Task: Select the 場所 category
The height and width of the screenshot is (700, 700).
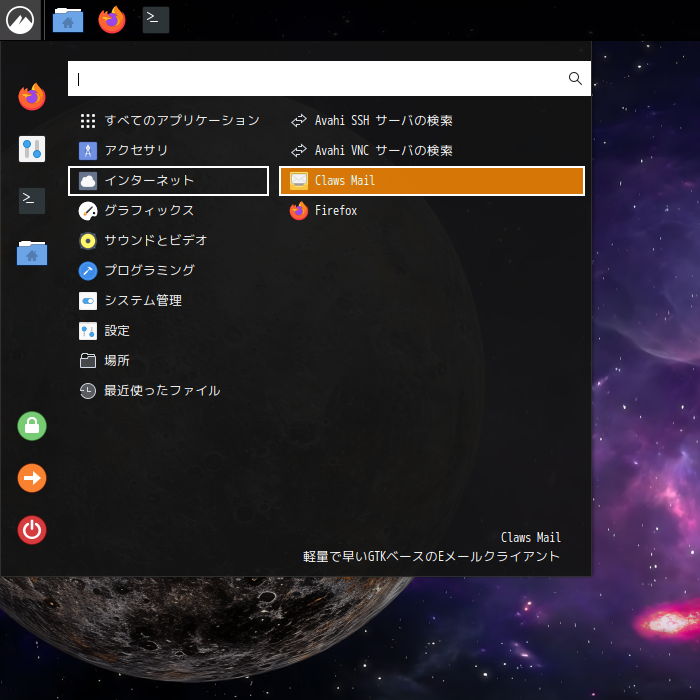Action: point(169,361)
